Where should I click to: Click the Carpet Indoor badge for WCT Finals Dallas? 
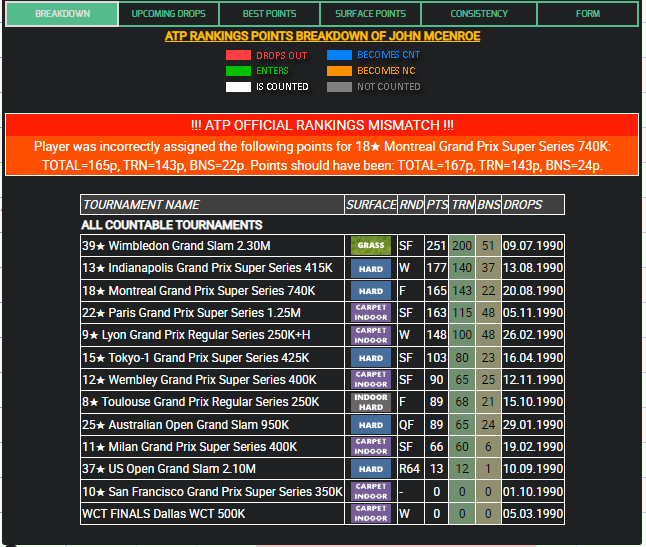(x=371, y=514)
